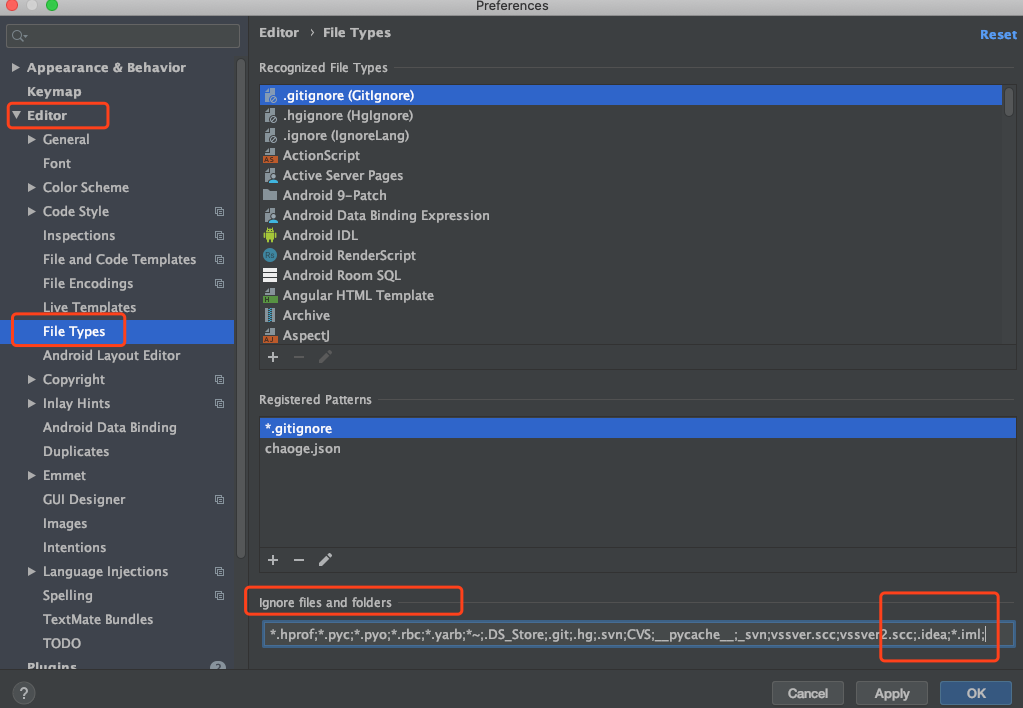
Task: Add a new registered pattern
Action: pyautogui.click(x=273, y=560)
